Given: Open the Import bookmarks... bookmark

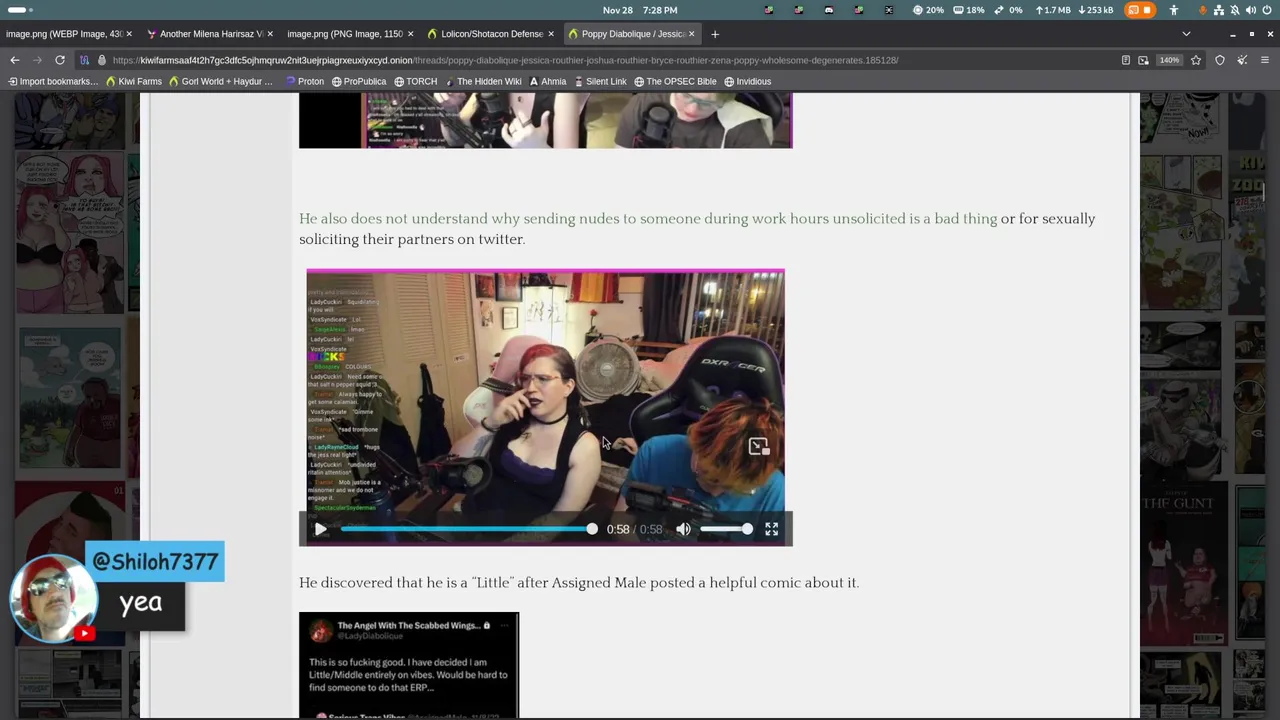Looking at the screenshot, I should pos(54,82).
